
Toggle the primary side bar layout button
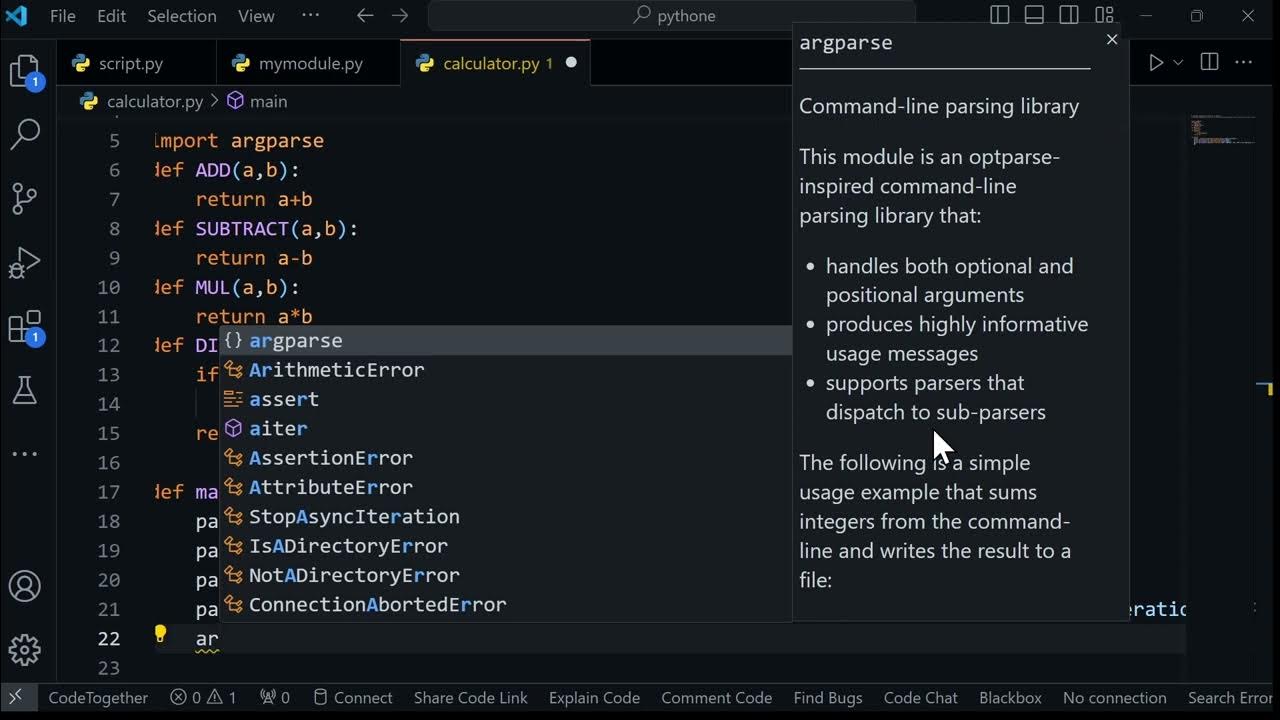point(999,16)
